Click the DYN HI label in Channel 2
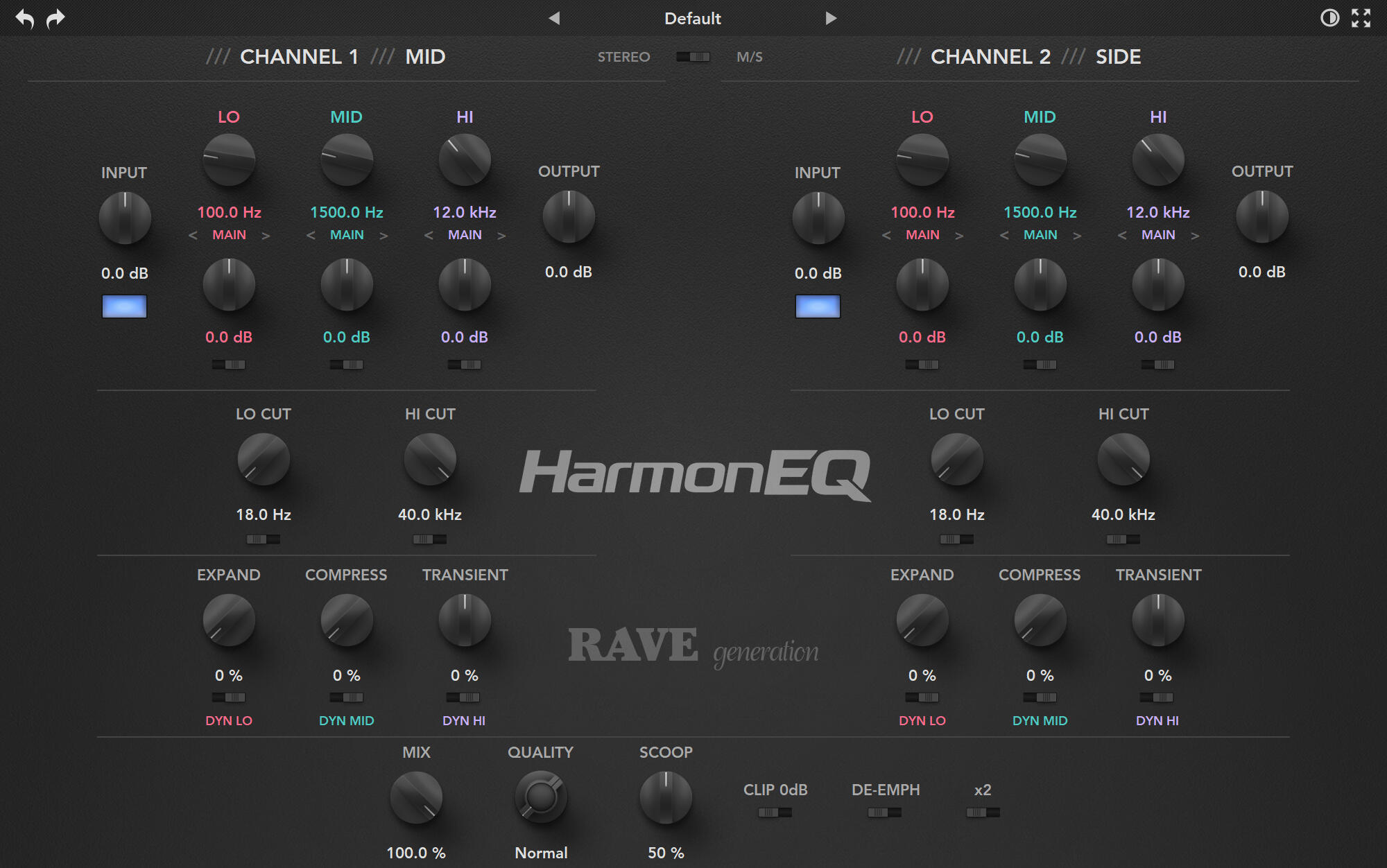Viewport: 1387px width, 868px height. (x=1157, y=720)
